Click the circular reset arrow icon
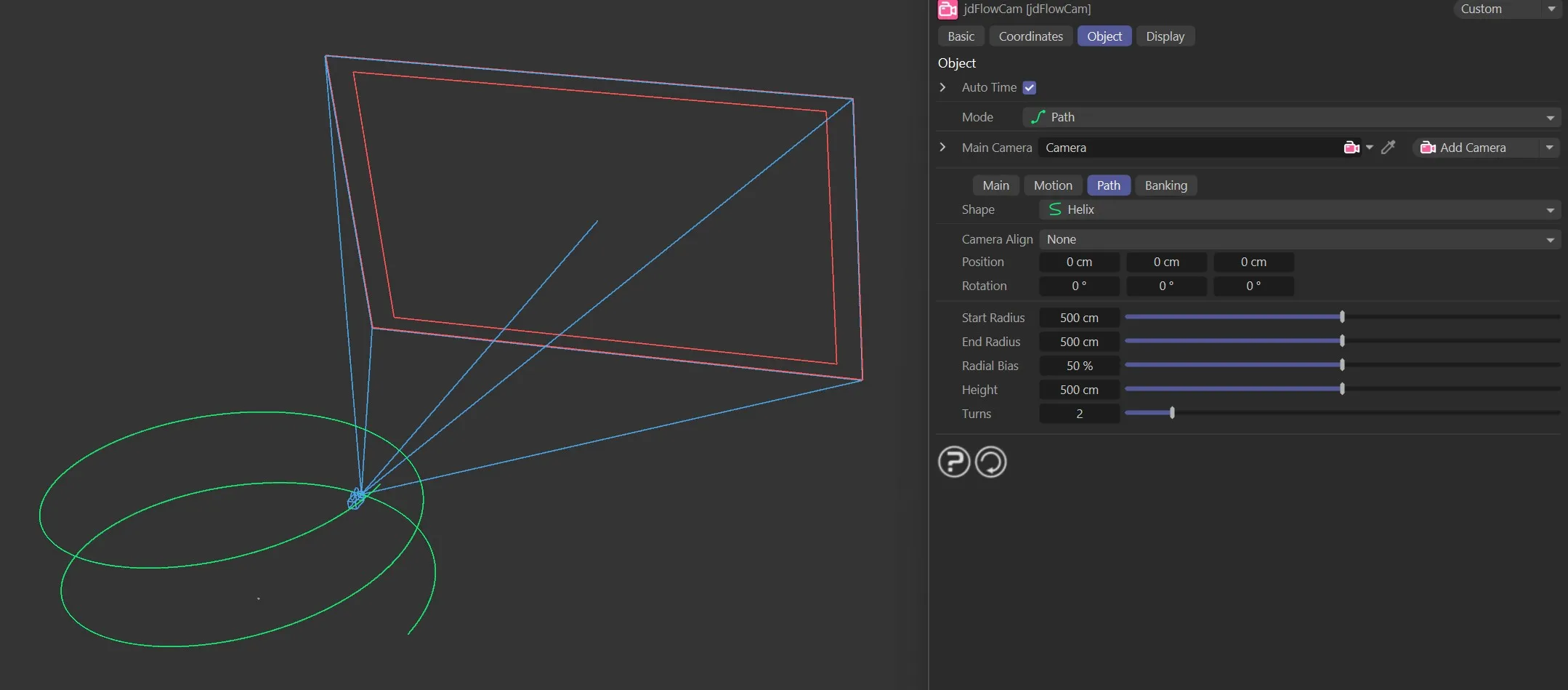 click(990, 462)
